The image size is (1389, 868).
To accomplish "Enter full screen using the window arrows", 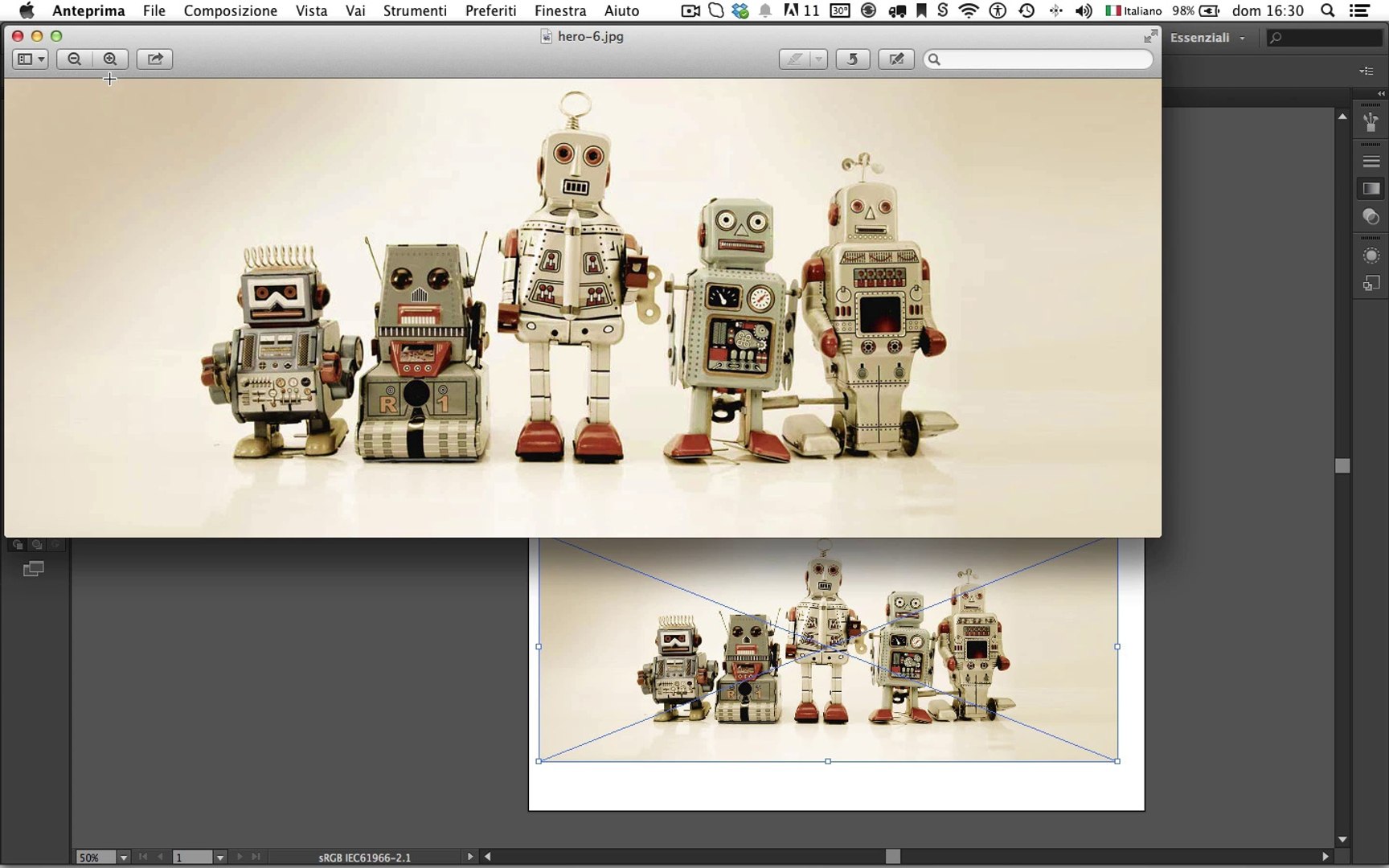I will pos(1150,36).
